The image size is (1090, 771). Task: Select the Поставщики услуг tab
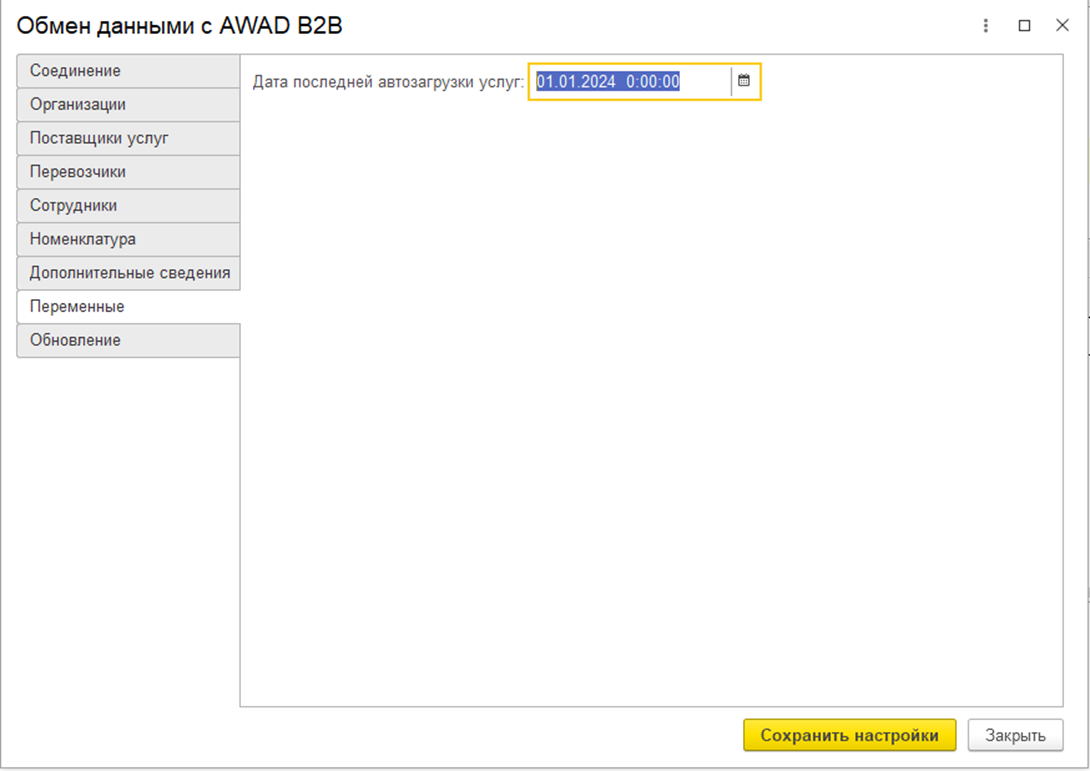tap(129, 138)
